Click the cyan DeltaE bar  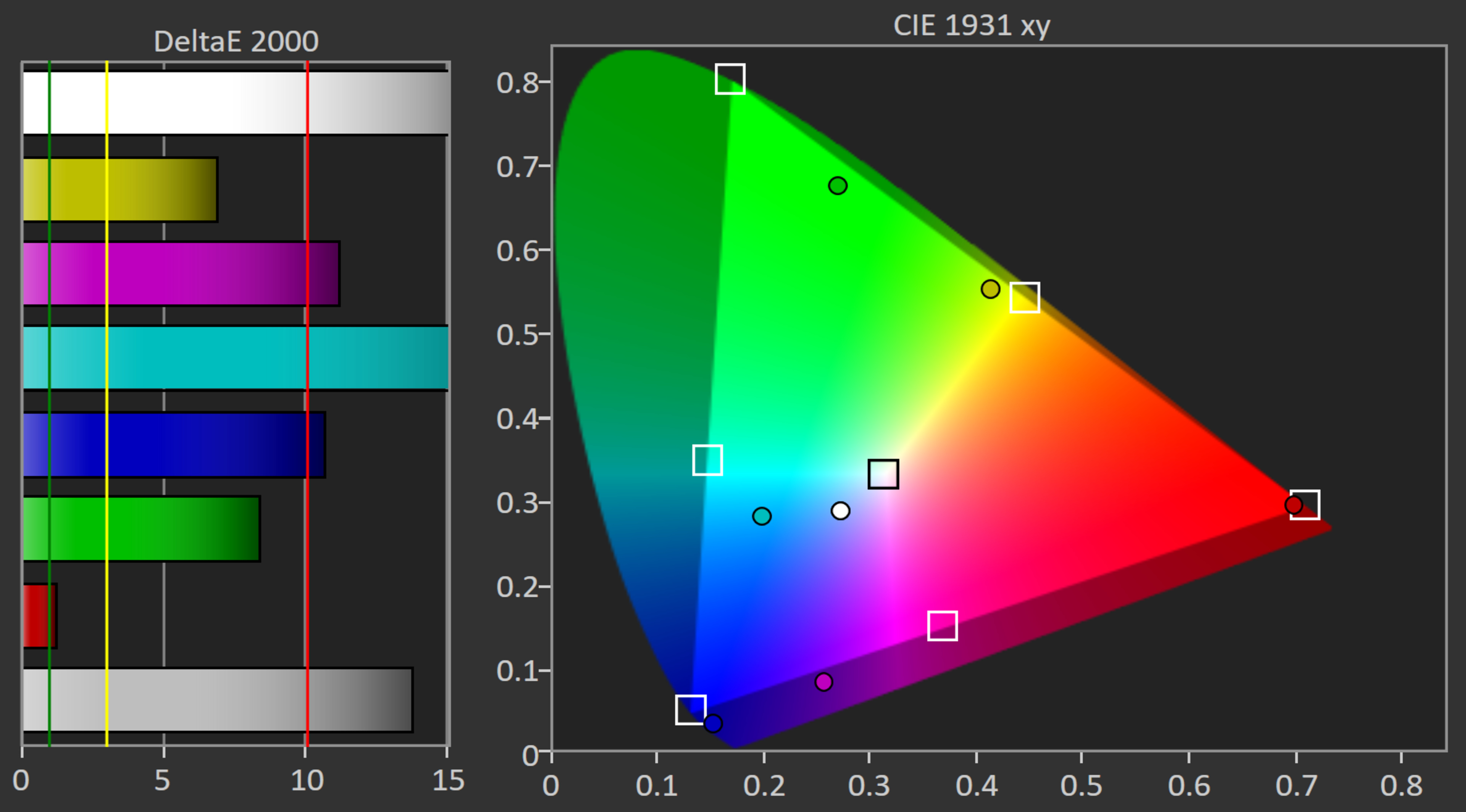(236, 358)
